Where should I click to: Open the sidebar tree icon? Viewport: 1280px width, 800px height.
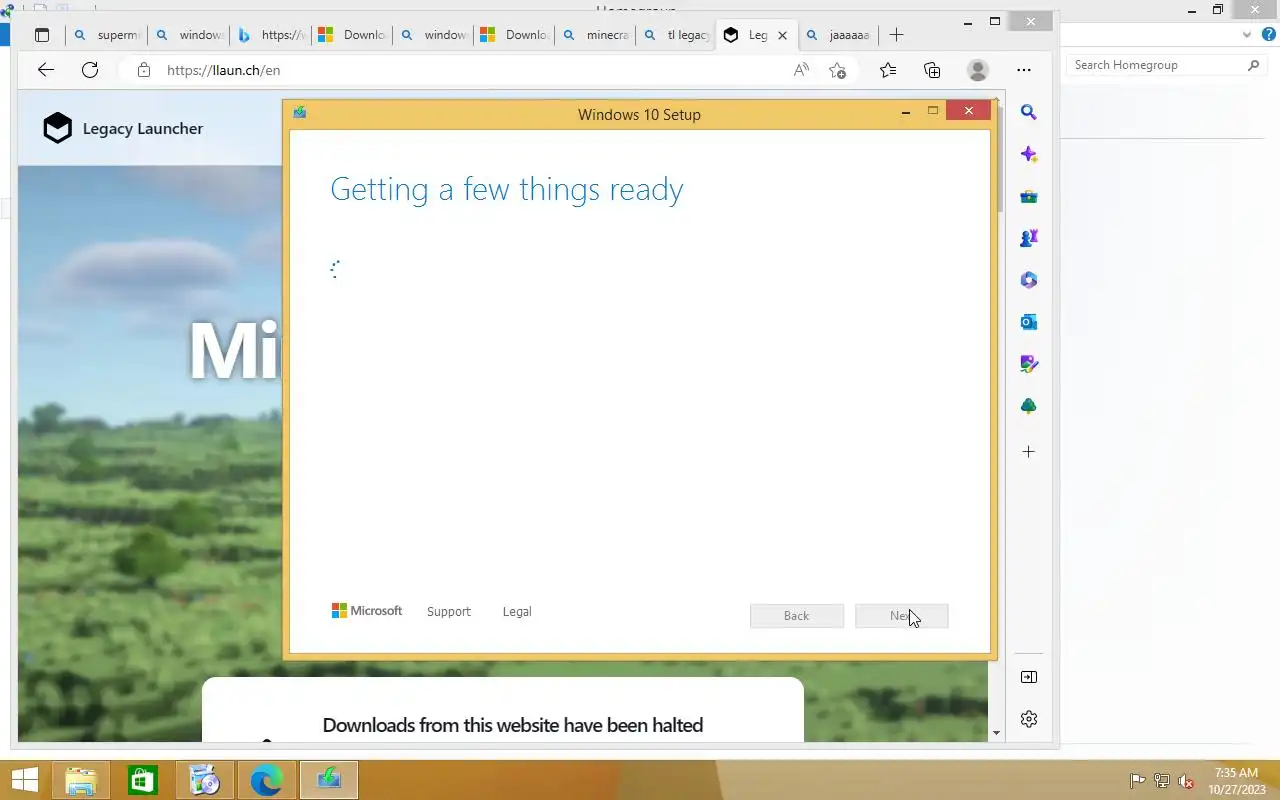point(1028,406)
